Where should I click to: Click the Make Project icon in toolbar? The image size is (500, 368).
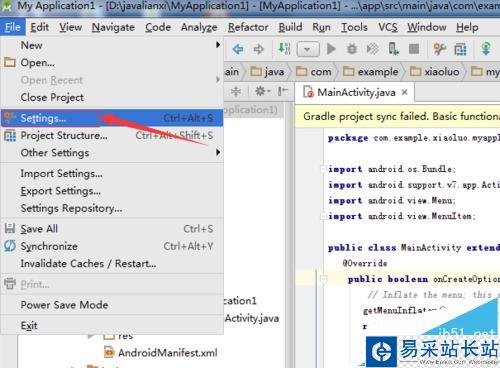pos(284,49)
